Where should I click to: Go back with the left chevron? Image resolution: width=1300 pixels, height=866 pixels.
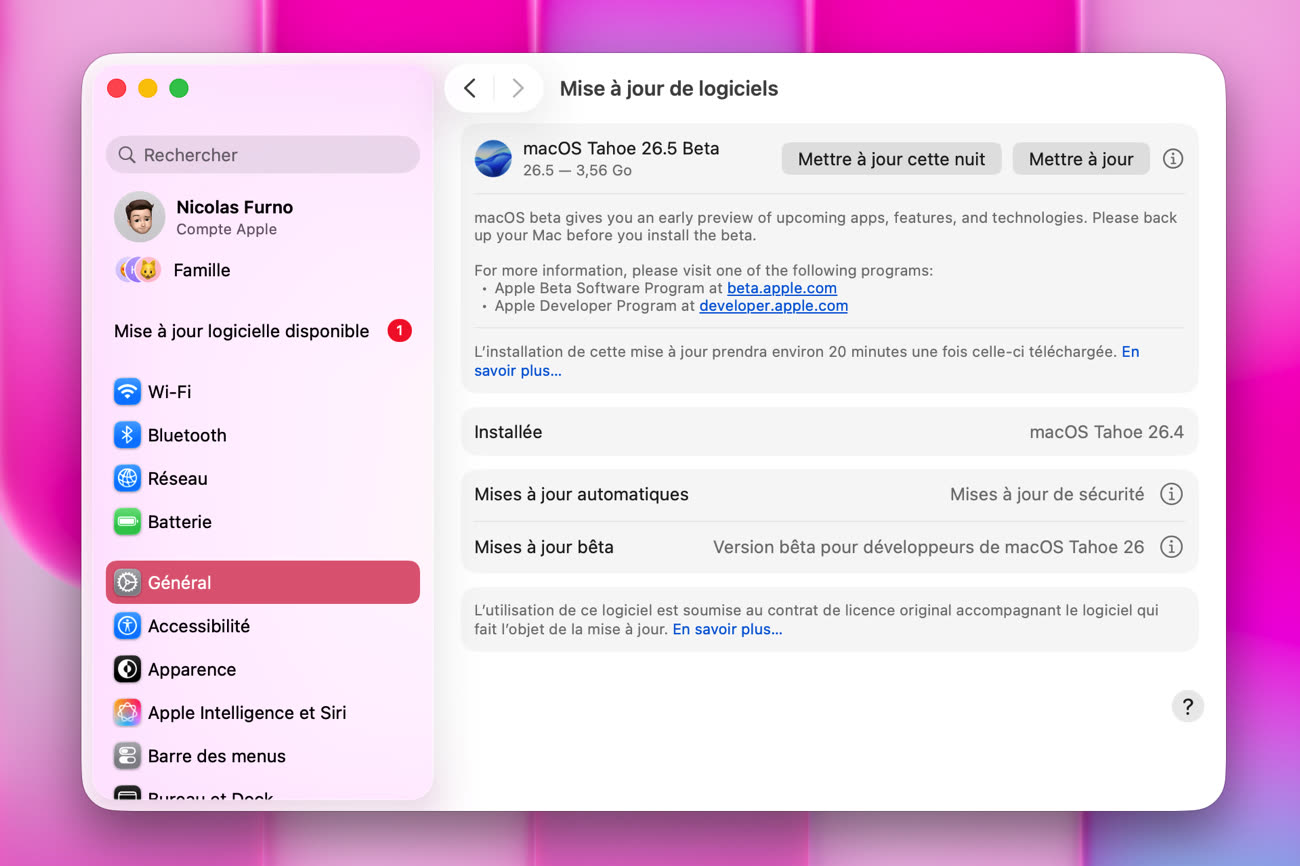[470, 88]
